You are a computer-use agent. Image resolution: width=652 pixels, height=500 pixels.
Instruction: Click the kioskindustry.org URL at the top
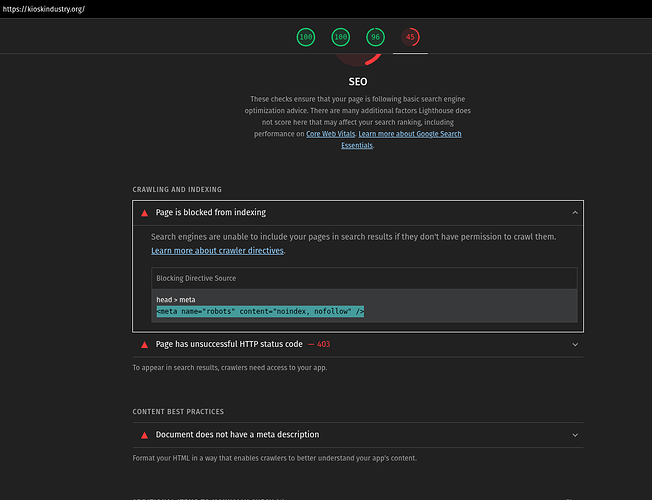tap(44, 9)
